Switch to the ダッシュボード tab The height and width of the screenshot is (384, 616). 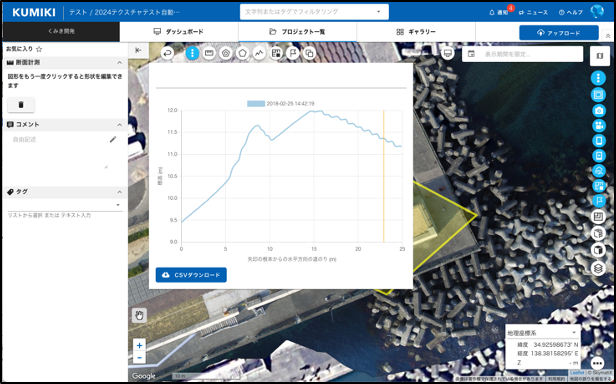click(x=179, y=32)
